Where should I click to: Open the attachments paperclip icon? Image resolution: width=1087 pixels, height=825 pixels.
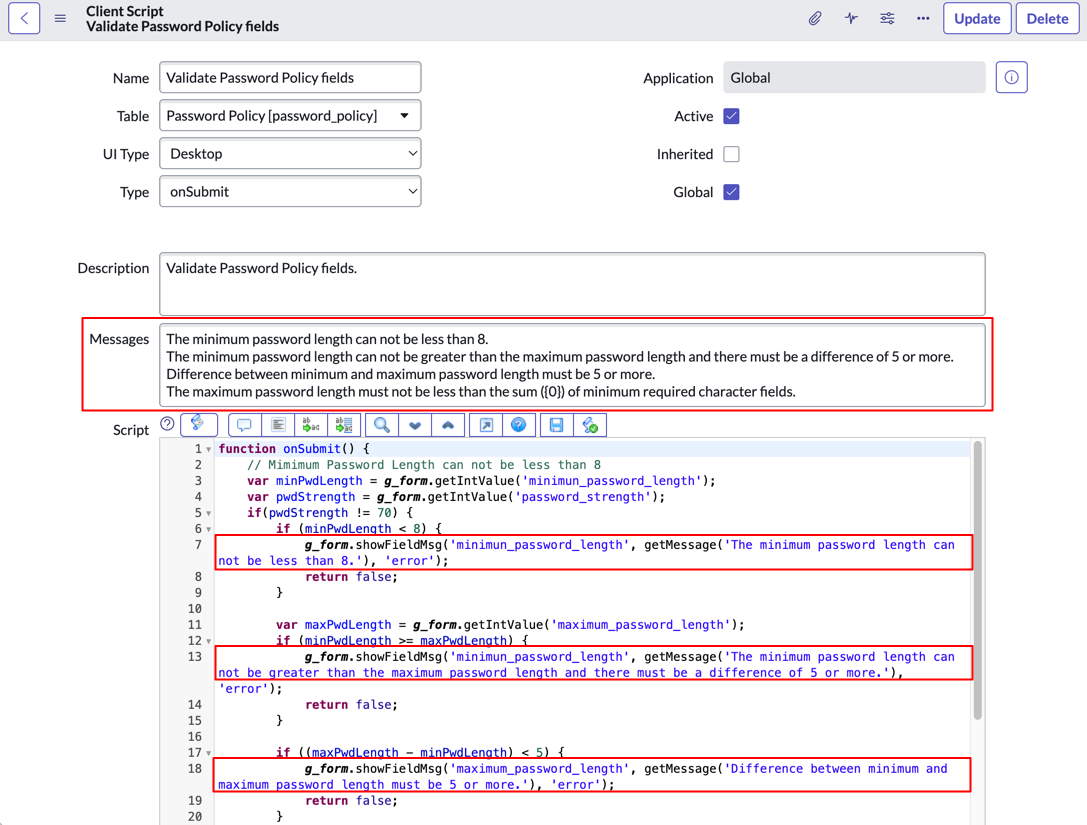[x=815, y=19]
